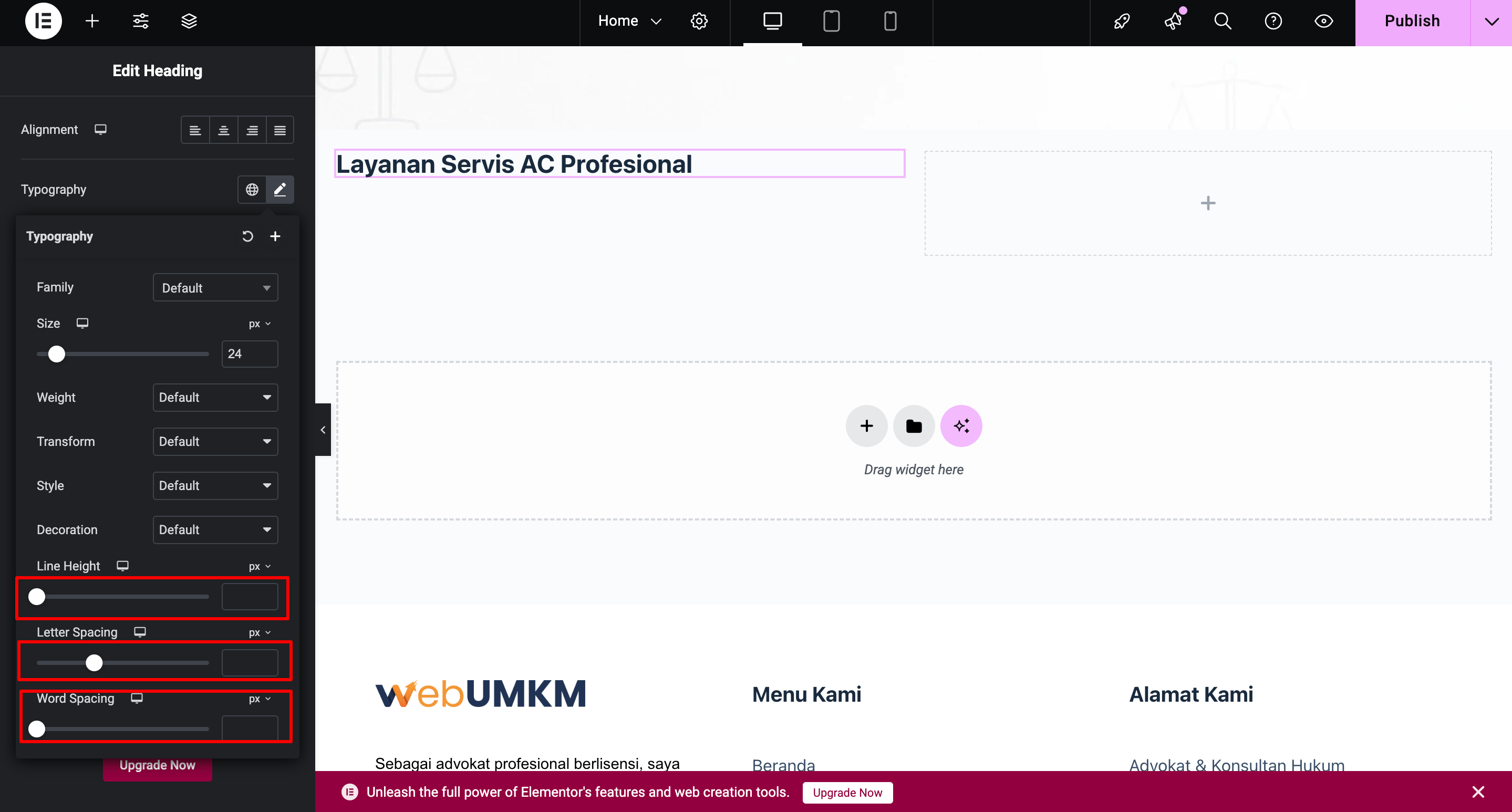Open Site Settings sliders icon
The width and height of the screenshot is (1512, 812).
(x=141, y=21)
